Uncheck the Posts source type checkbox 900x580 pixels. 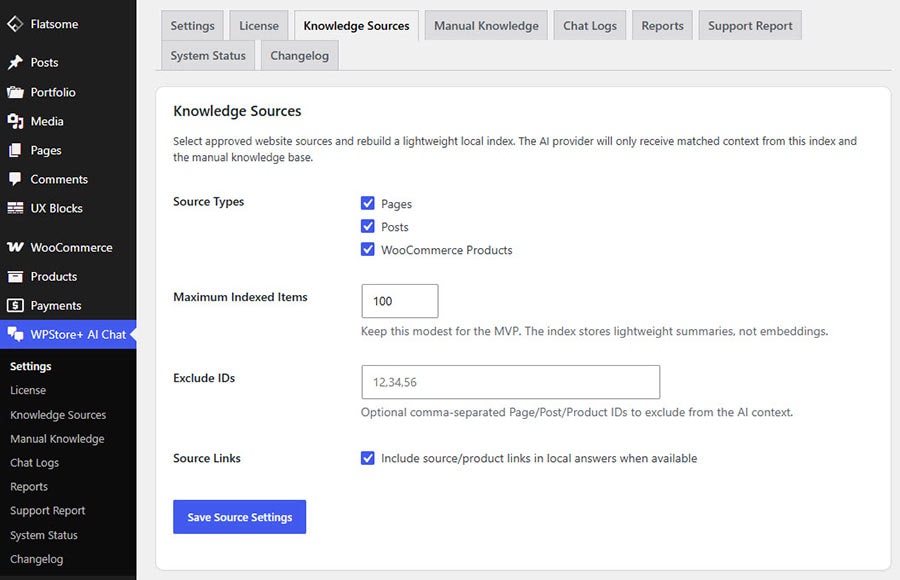click(367, 226)
